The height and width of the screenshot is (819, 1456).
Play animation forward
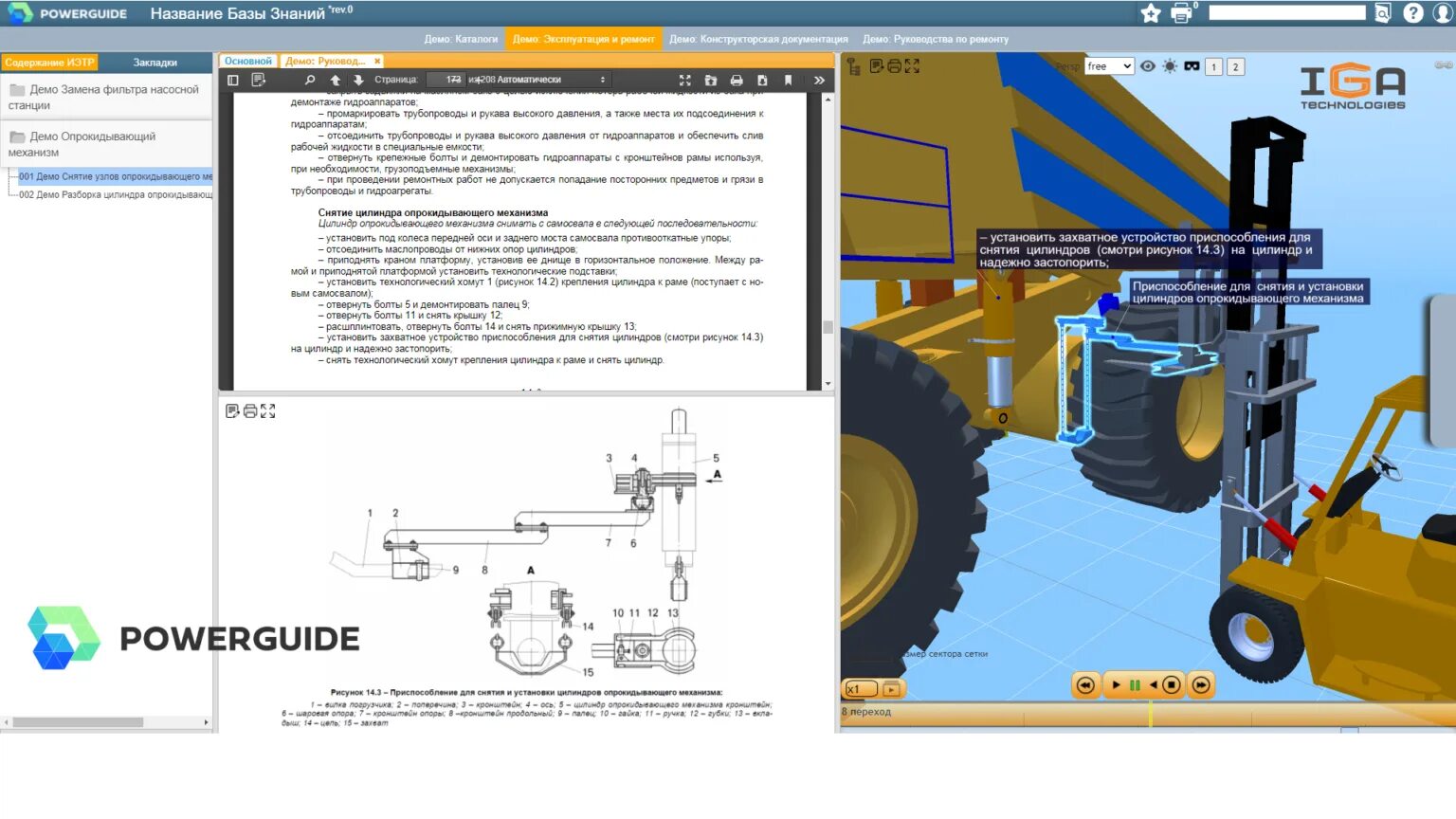pos(1116,685)
